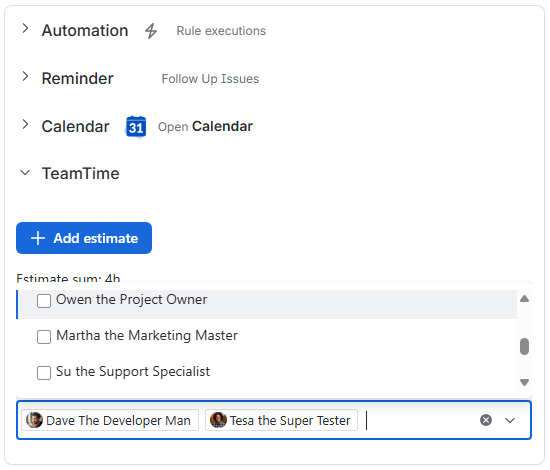The width and height of the screenshot is (550, 470).
Task: Check Su the Support Specialist checkbox
Action: point(44,373)
